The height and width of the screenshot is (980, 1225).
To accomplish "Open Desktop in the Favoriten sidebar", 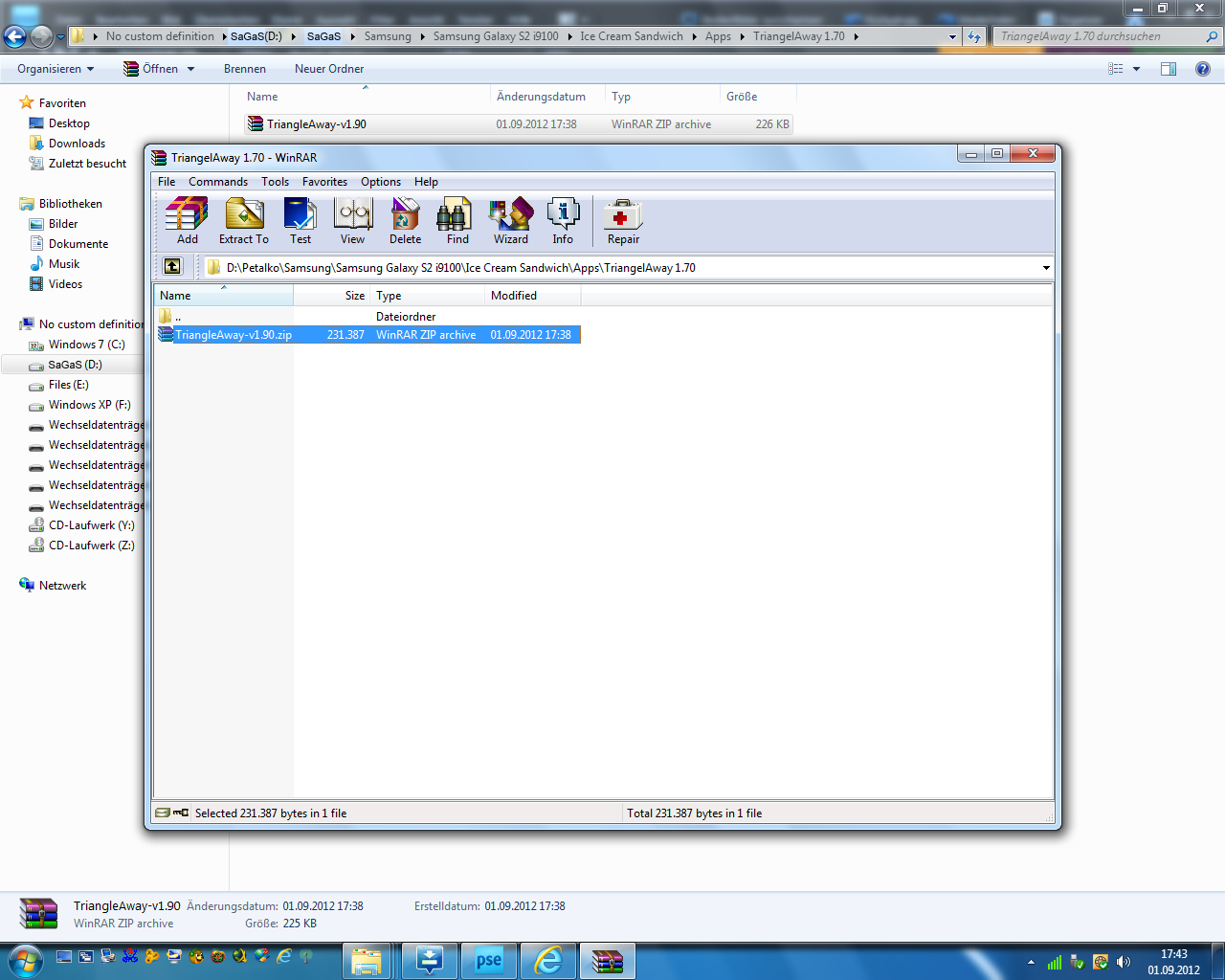I will click(x=69, y=123).
